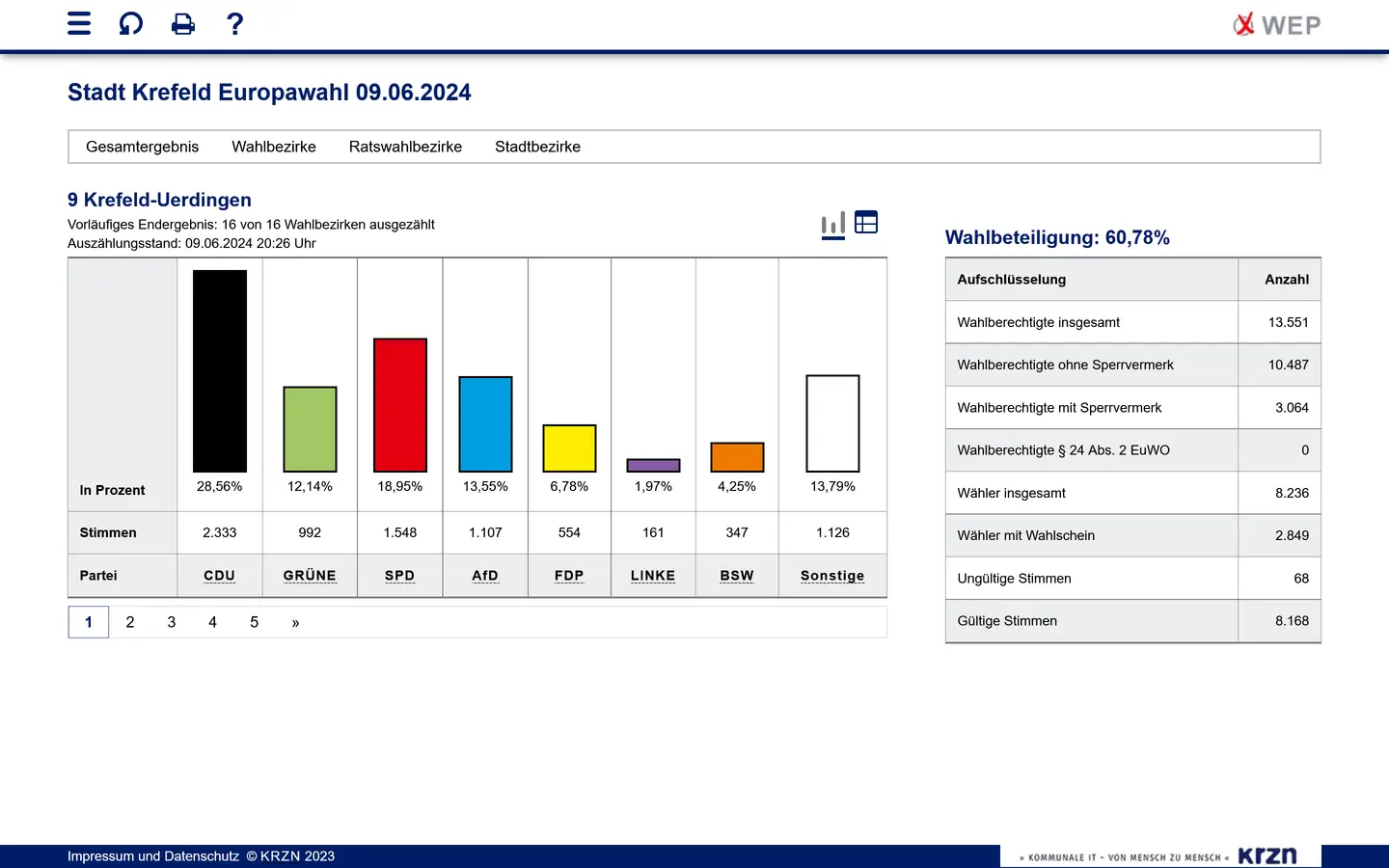1389x868 pixels.
Task: Open the hamburger menu icon
Action: pyautogui.click(x=79, y=24)
